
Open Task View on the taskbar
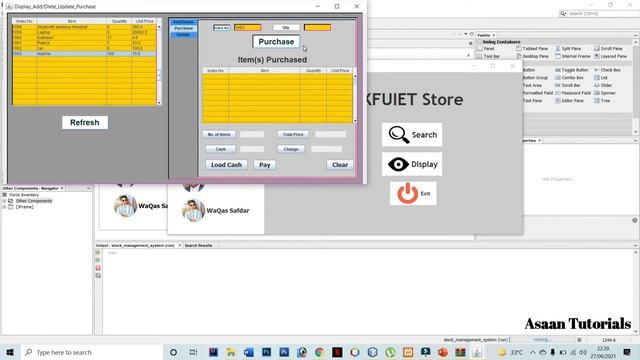(193, 352)
